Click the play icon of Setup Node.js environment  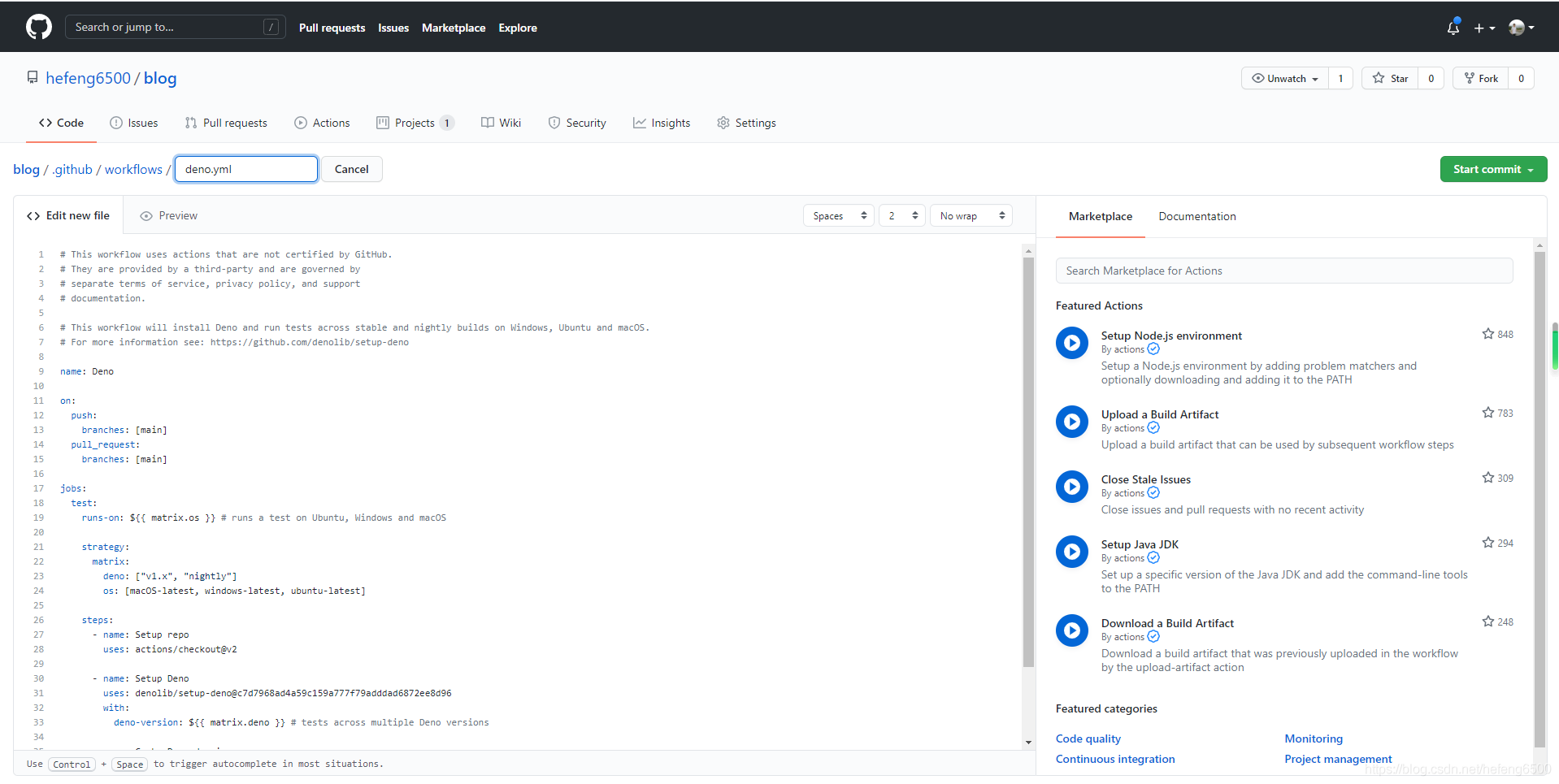point(1072,343)
